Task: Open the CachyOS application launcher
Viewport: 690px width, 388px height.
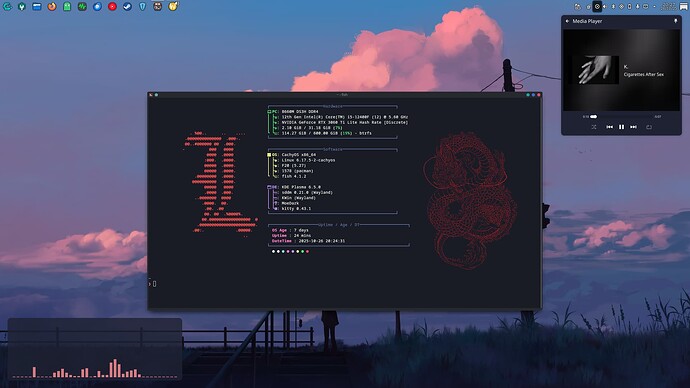Action: pyautogui.click(x=7, y=6)
